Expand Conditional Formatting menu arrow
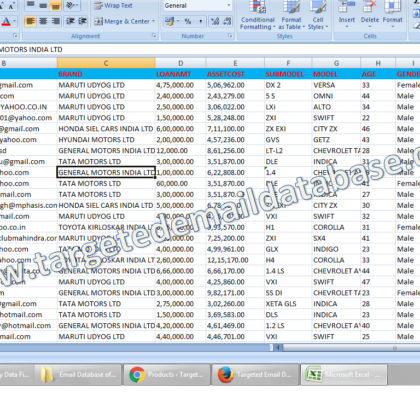The image size is (420, 420). 274,27
